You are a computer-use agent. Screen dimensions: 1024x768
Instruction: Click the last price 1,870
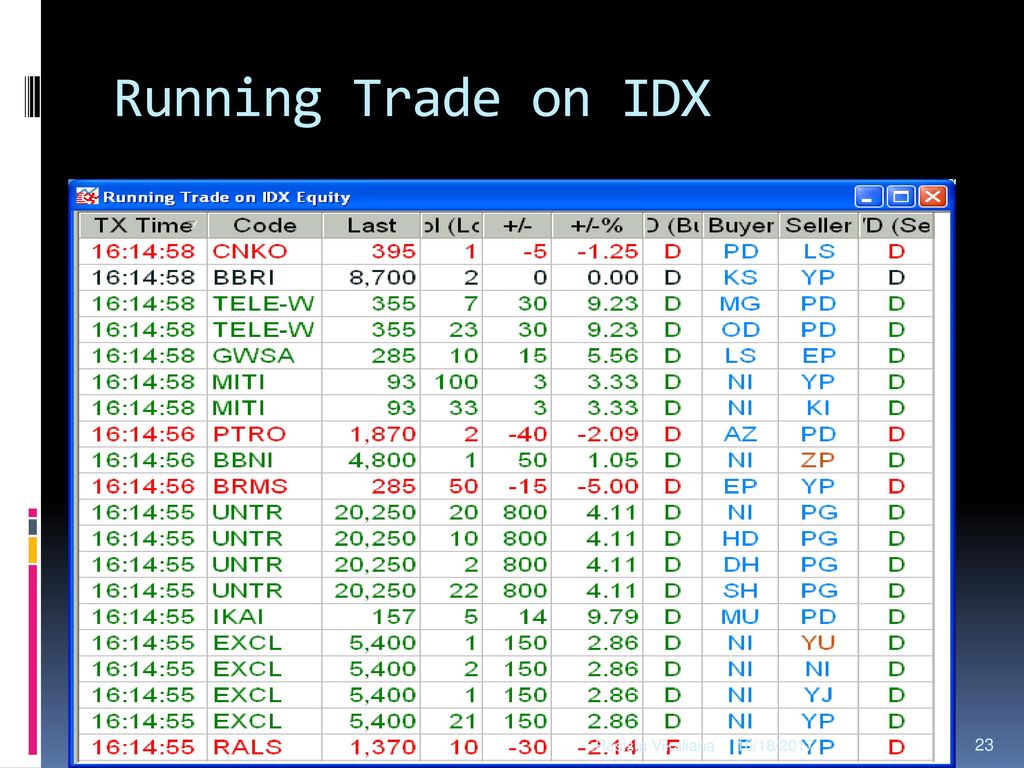point(382,434)
